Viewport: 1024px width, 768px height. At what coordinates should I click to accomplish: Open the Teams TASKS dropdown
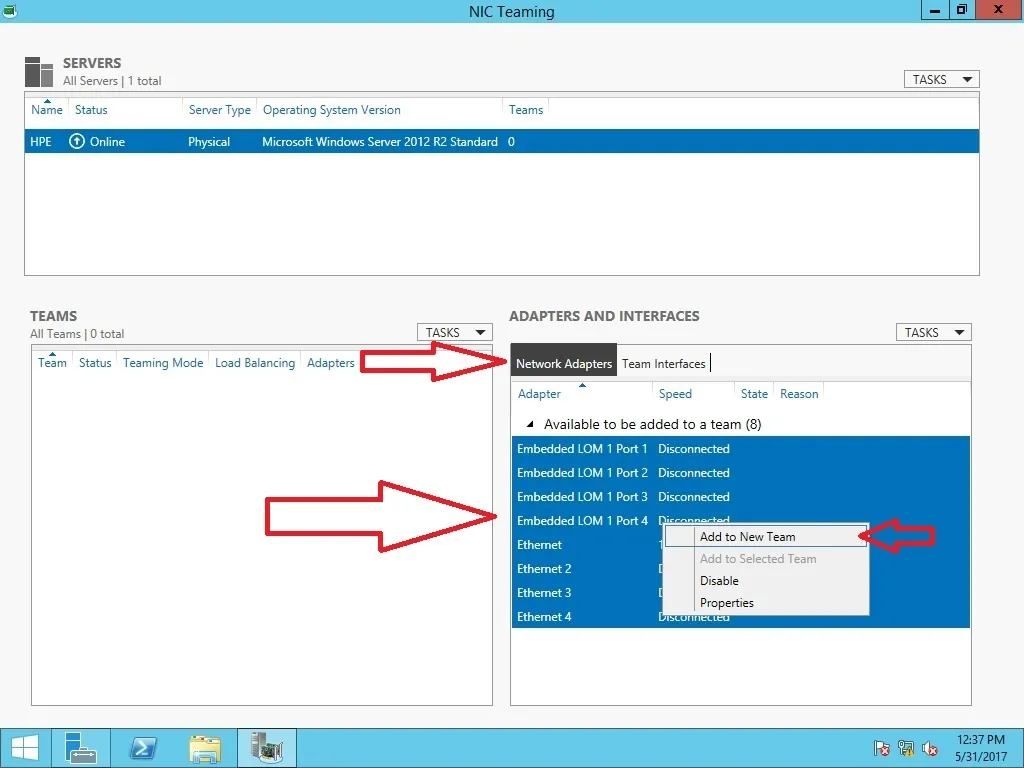coord(455,332)
